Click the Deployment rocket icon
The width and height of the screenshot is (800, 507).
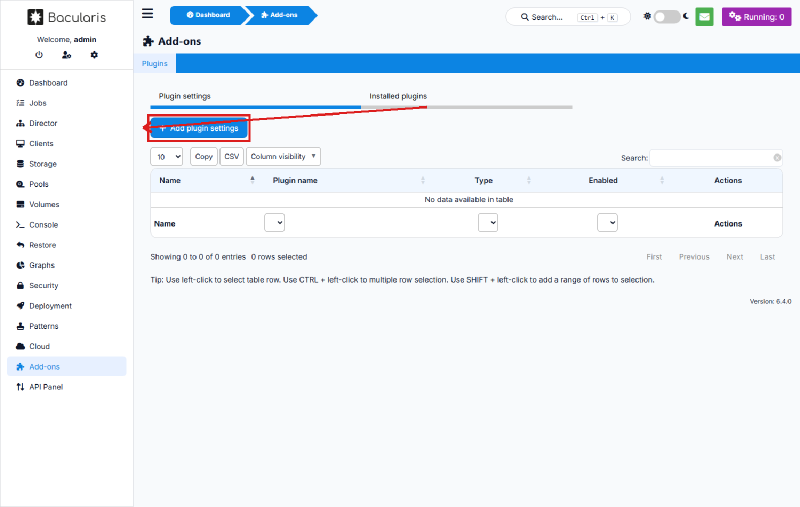(20, 306)
